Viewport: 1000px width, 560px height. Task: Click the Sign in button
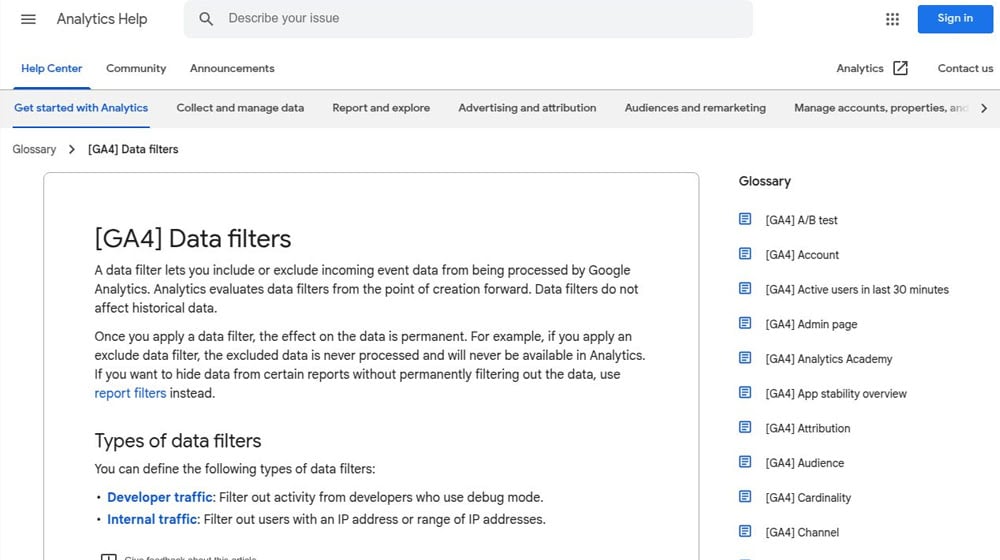click(955, 18)
